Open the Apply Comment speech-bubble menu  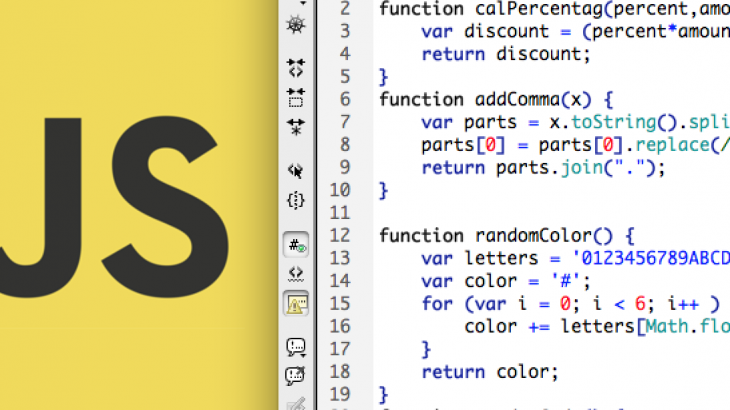click(x=296, y=347)
